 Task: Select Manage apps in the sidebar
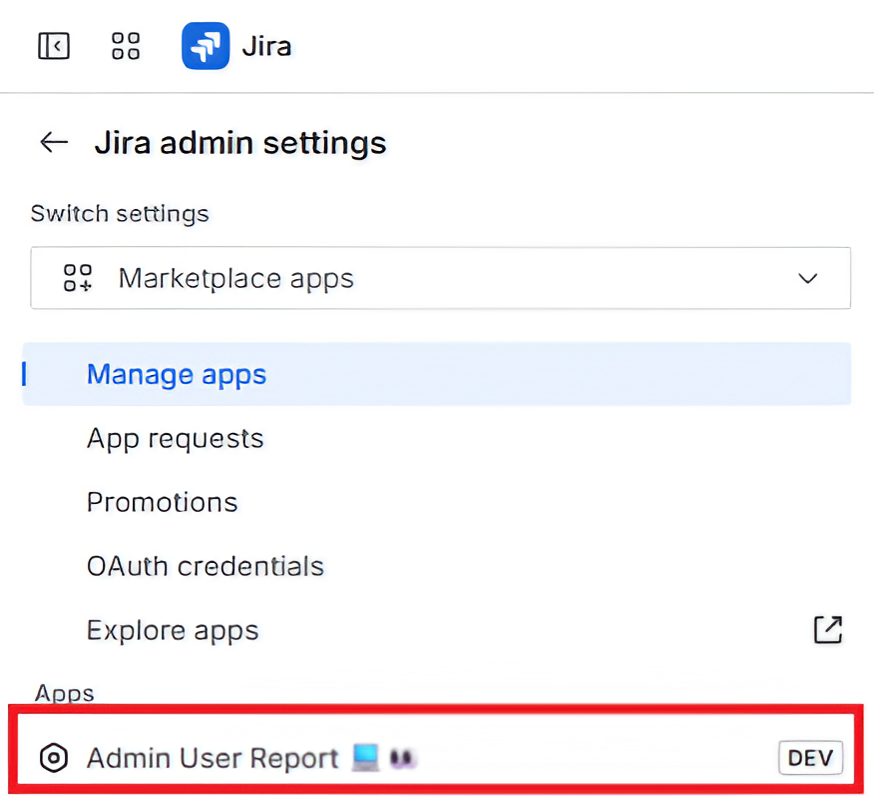(177, 374)
